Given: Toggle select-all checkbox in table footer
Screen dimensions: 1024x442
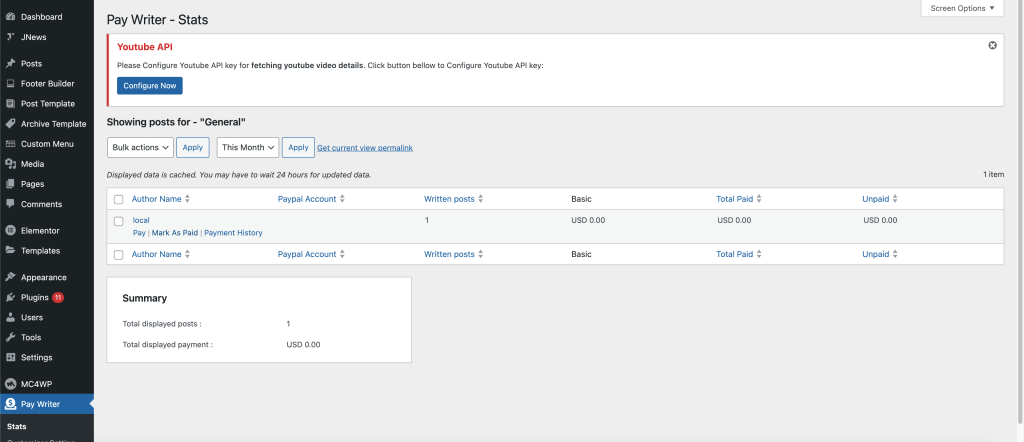Looking at the screenshot, I should tap(118, 255).
